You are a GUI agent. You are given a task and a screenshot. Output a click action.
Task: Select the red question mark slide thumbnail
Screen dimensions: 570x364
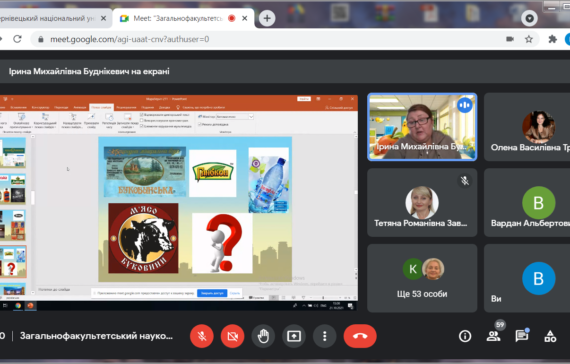[13, 261]
